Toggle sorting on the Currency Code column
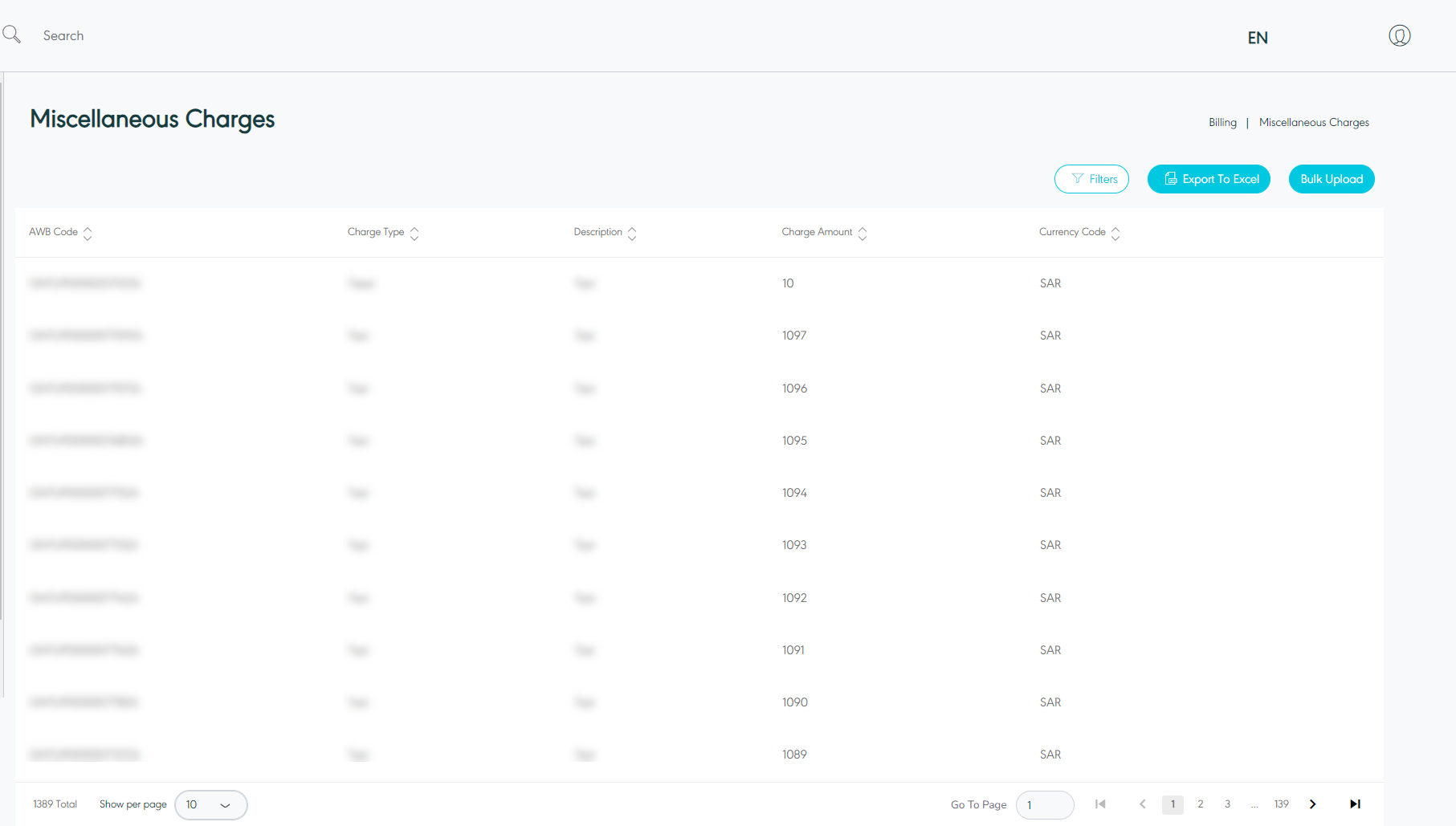1456x826 pixels. tap(1116, 233)
